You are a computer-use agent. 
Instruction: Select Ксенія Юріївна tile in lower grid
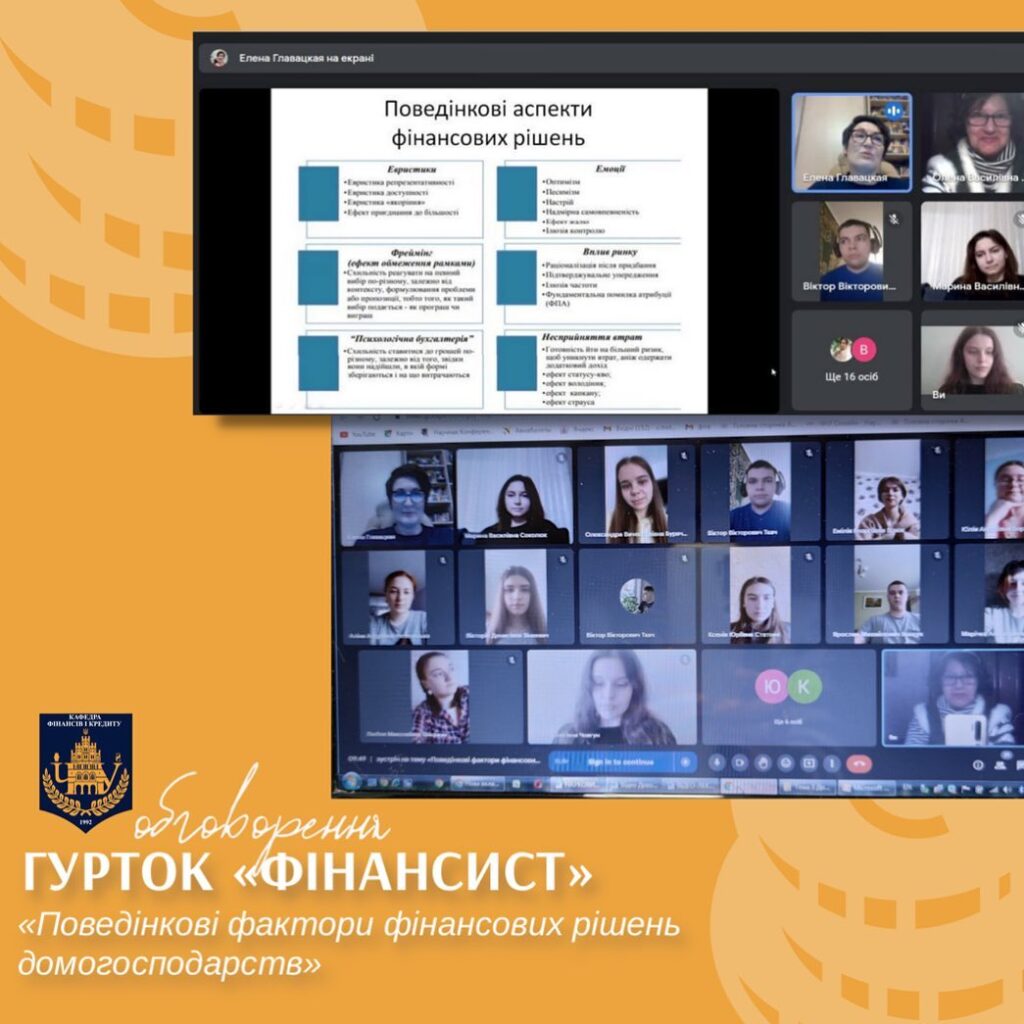pyautogui.click(x=760, y=594)
